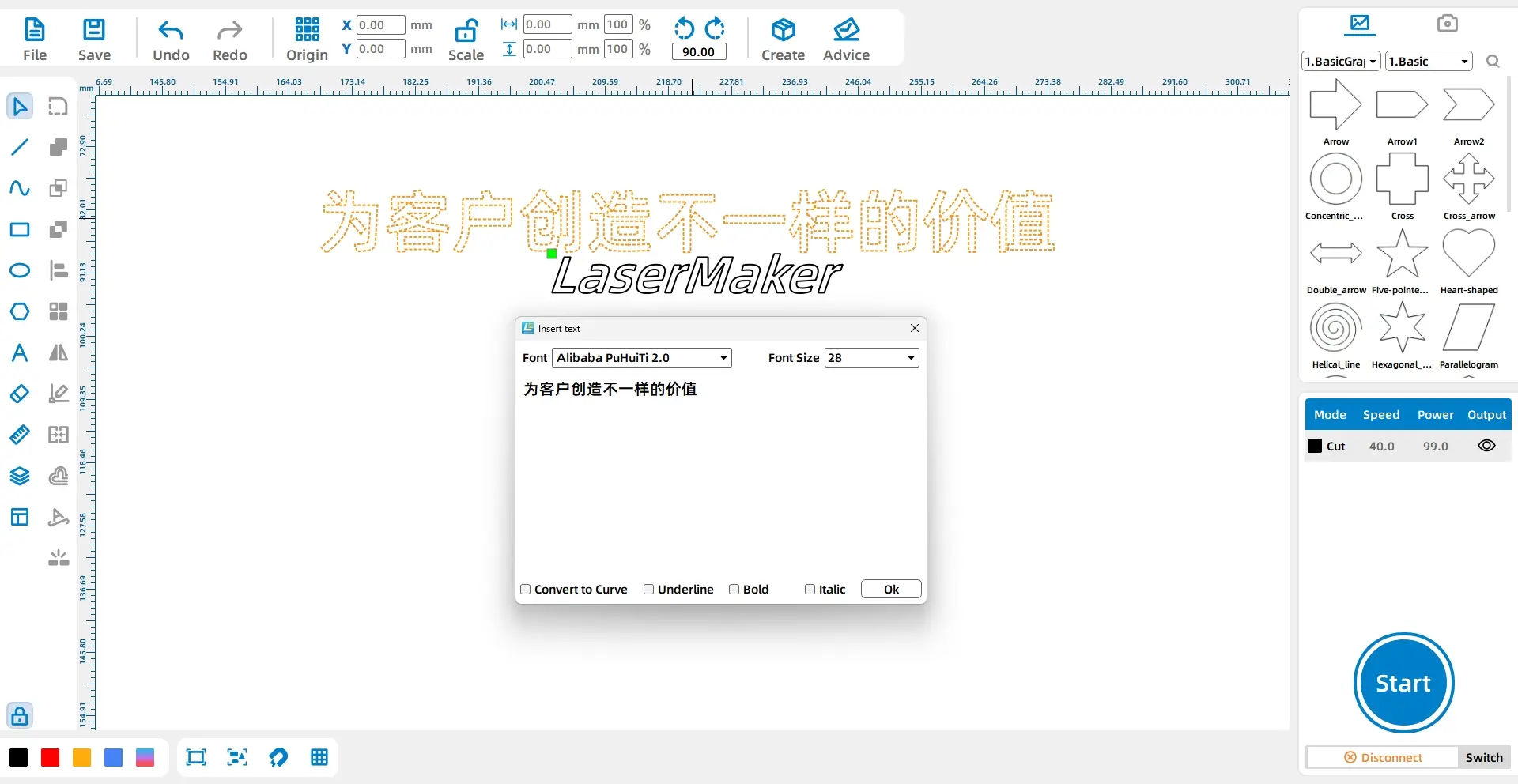Enable the Bold checkbox
The image size is (1518, 784).
[x=734, y=590]
